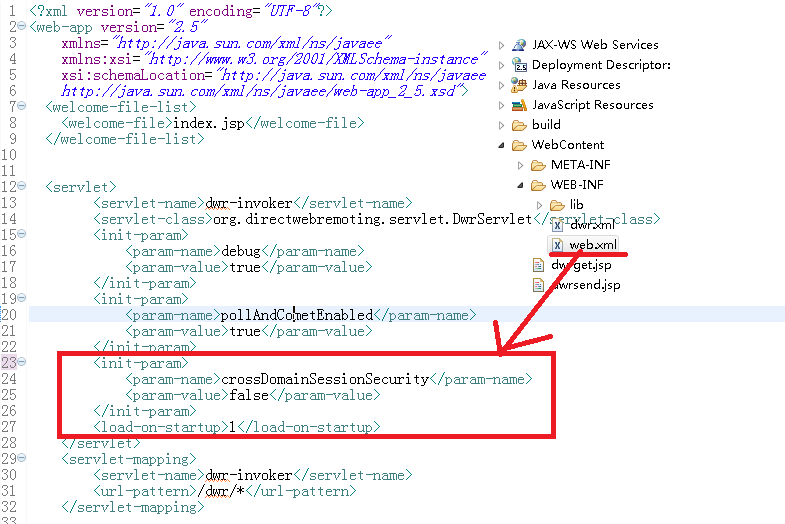This screenshot has height=524, width=785.
Task: Select the dwr.xml file label
Action: click(x=592, y=225)
